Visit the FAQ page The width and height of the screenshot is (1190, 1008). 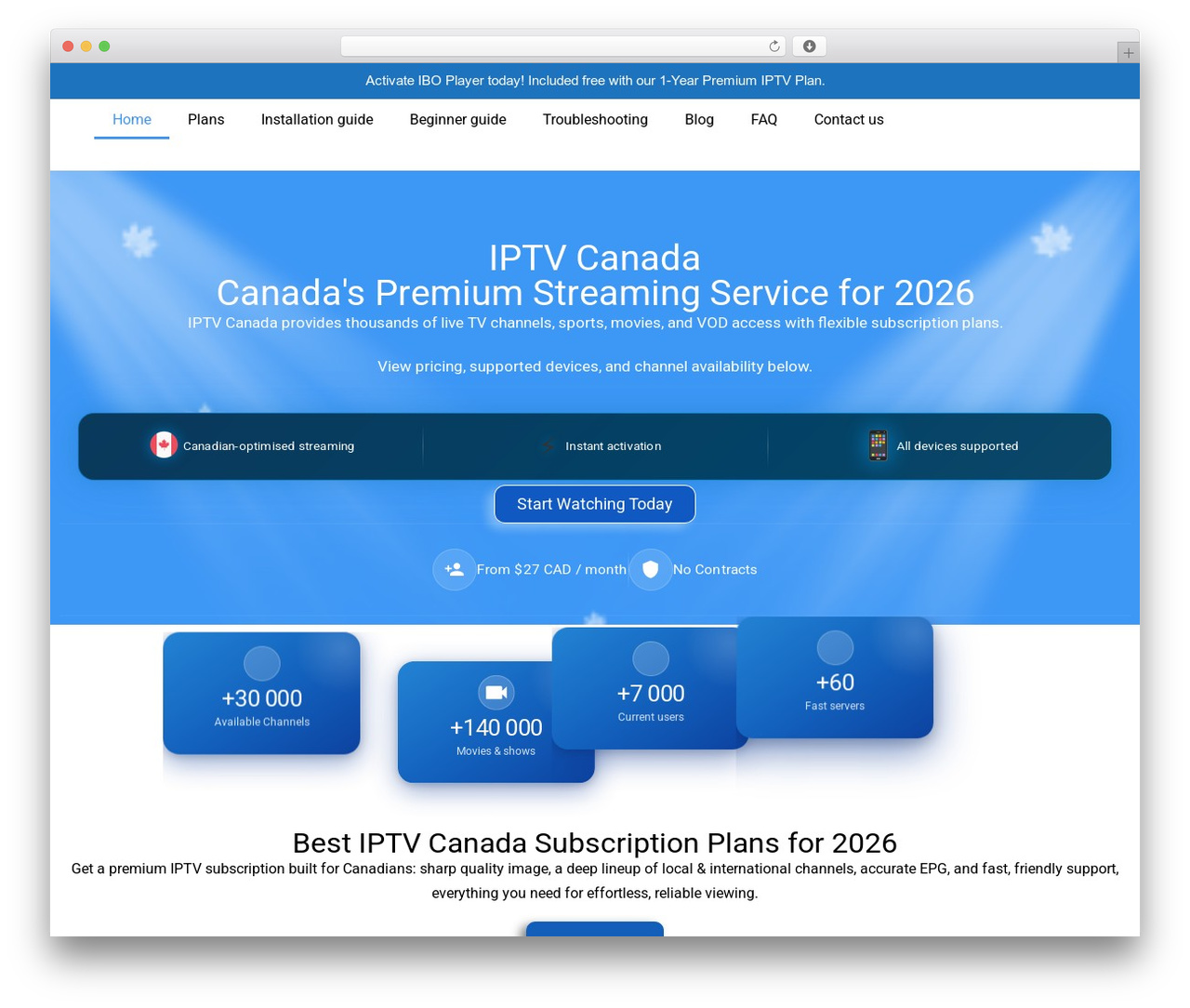pyautogui.click(x=764, y=120)
